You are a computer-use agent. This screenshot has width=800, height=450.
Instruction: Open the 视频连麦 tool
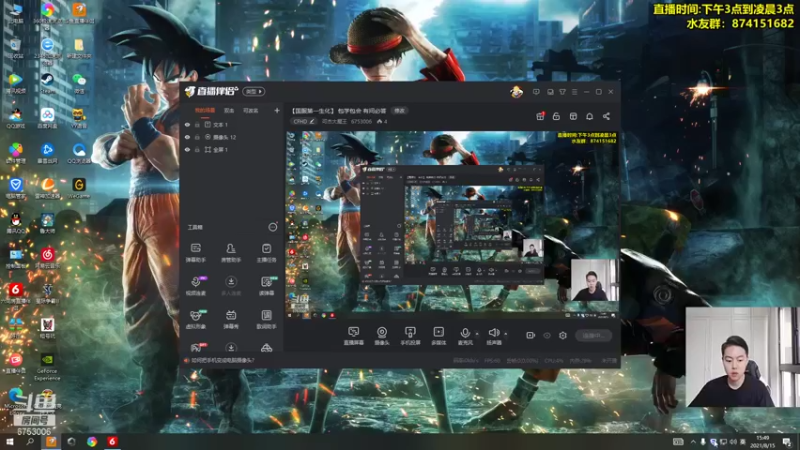point(195,286)
